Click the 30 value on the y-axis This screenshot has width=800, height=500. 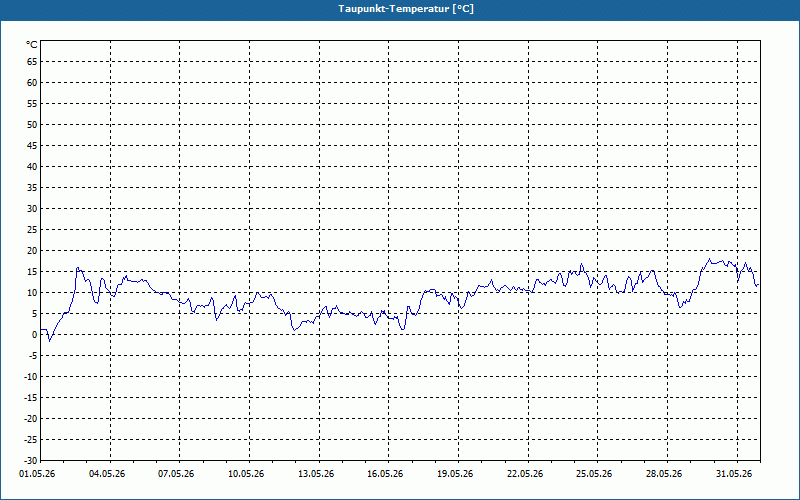click(x=32, y=209)
